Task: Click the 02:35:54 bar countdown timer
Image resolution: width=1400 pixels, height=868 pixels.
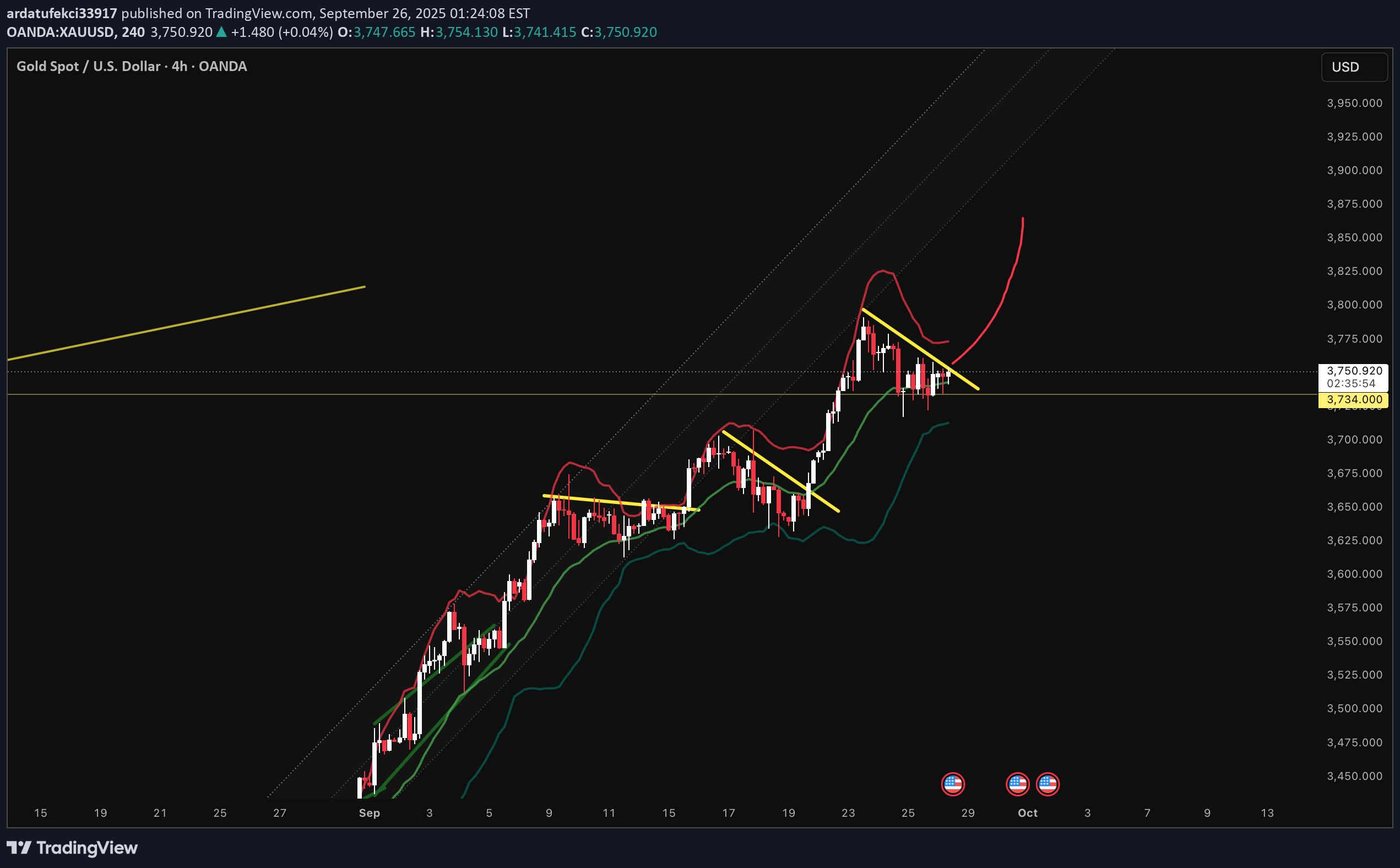Action: pos(1350,383)
